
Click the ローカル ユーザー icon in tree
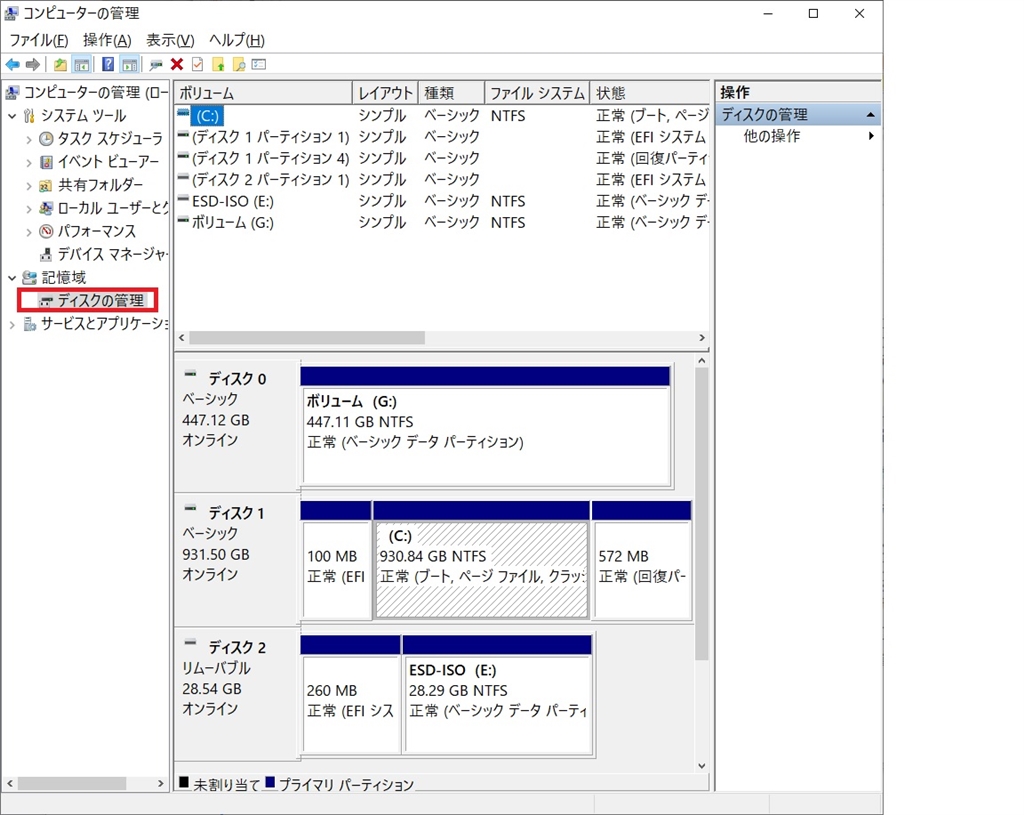point(46,208)
